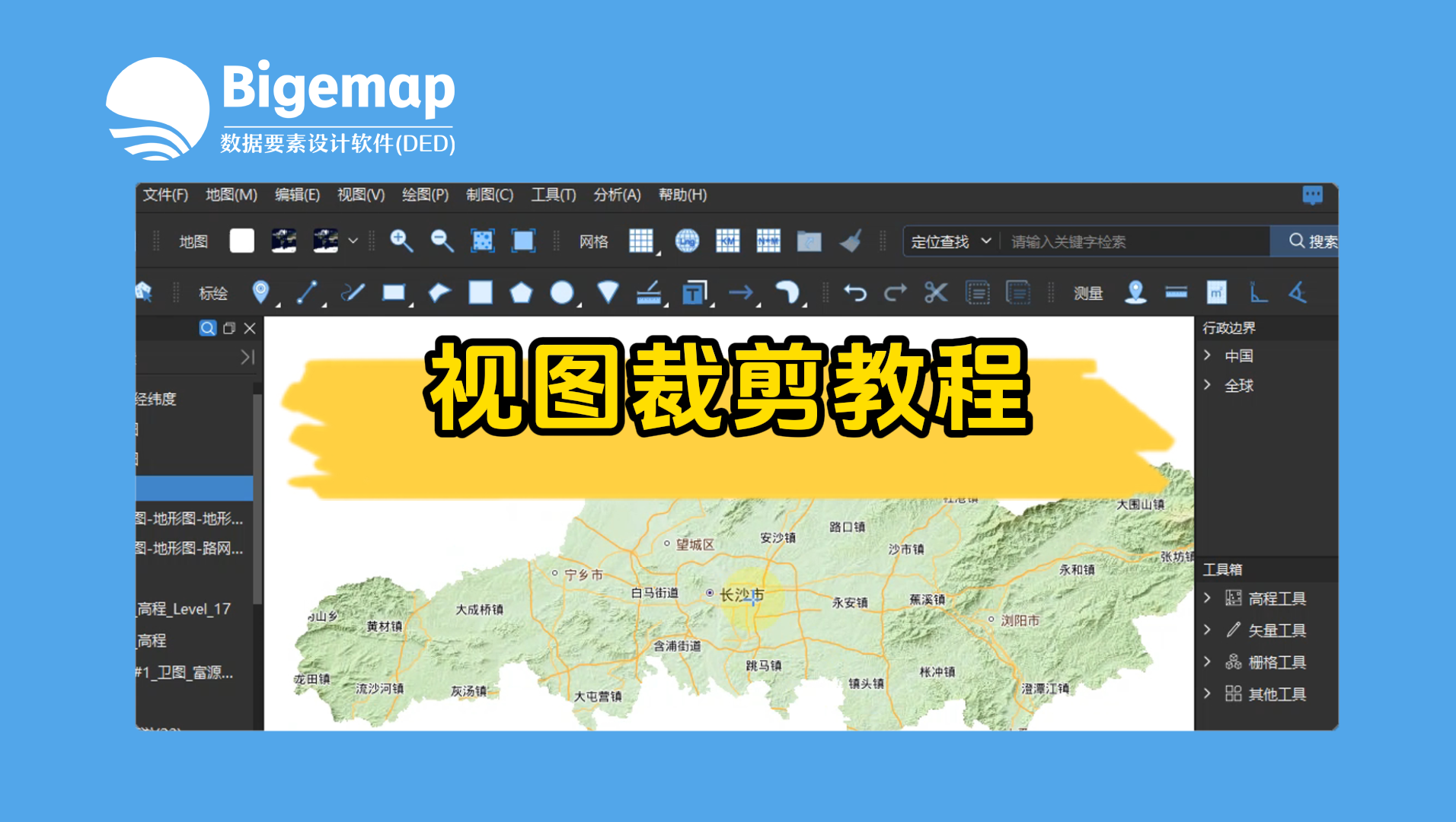Viewport: 1456px width, 822px height.
Task: Select the pentagon polygon drawing tool
Action: [x=521, y=293]
